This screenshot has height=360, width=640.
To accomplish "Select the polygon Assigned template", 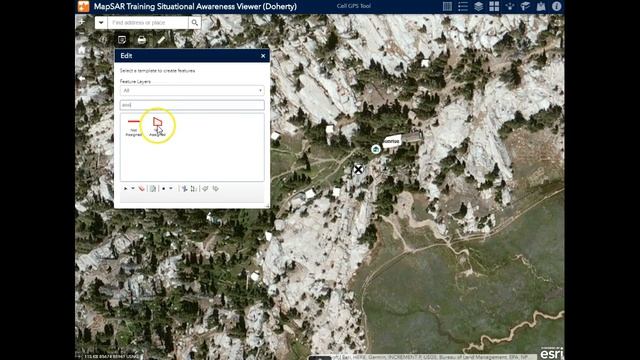I will (x=158, y=127).
